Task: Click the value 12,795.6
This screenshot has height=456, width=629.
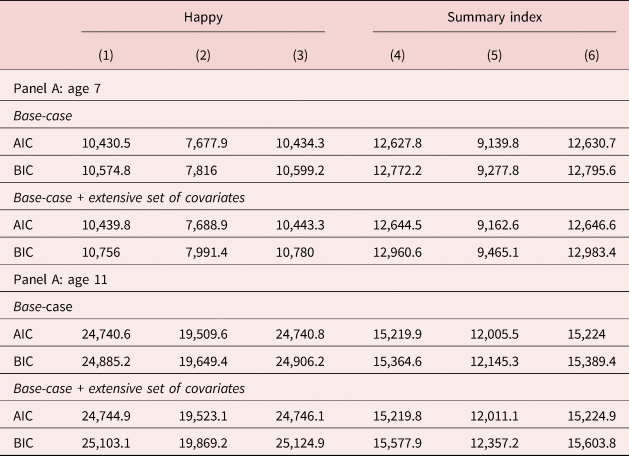Action: click(593, 178)
